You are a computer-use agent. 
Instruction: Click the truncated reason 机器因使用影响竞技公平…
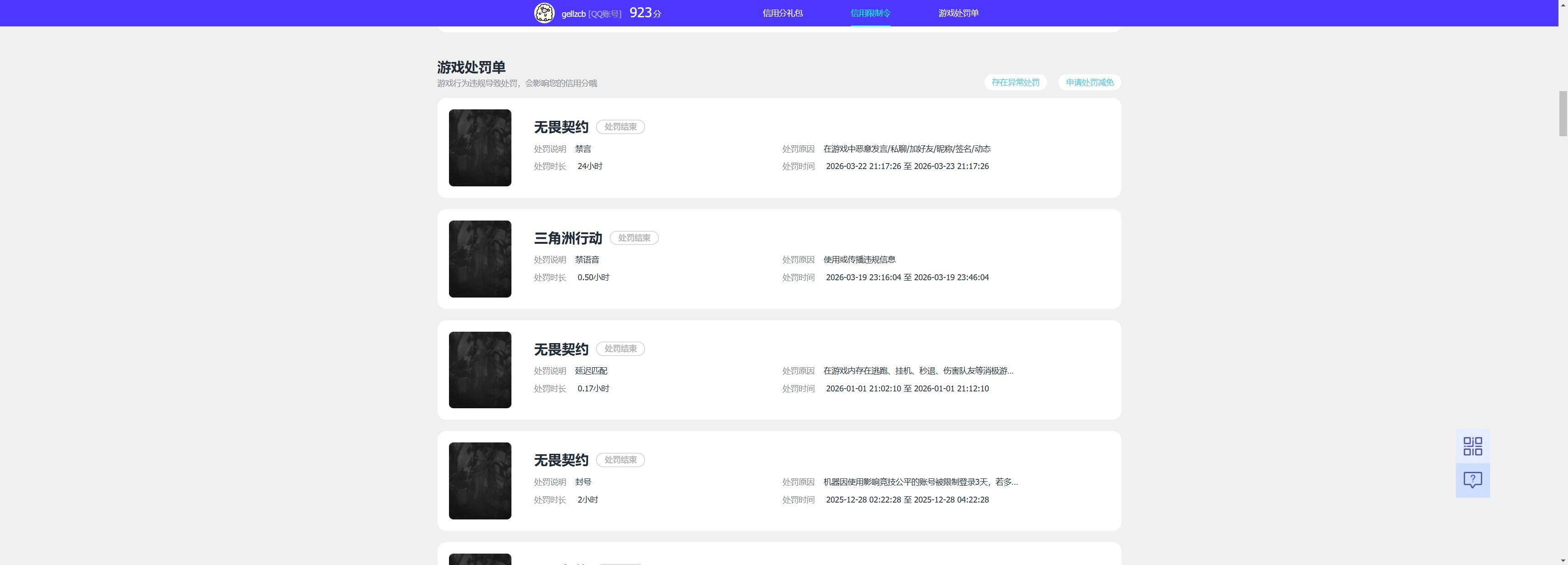(920, 482)
